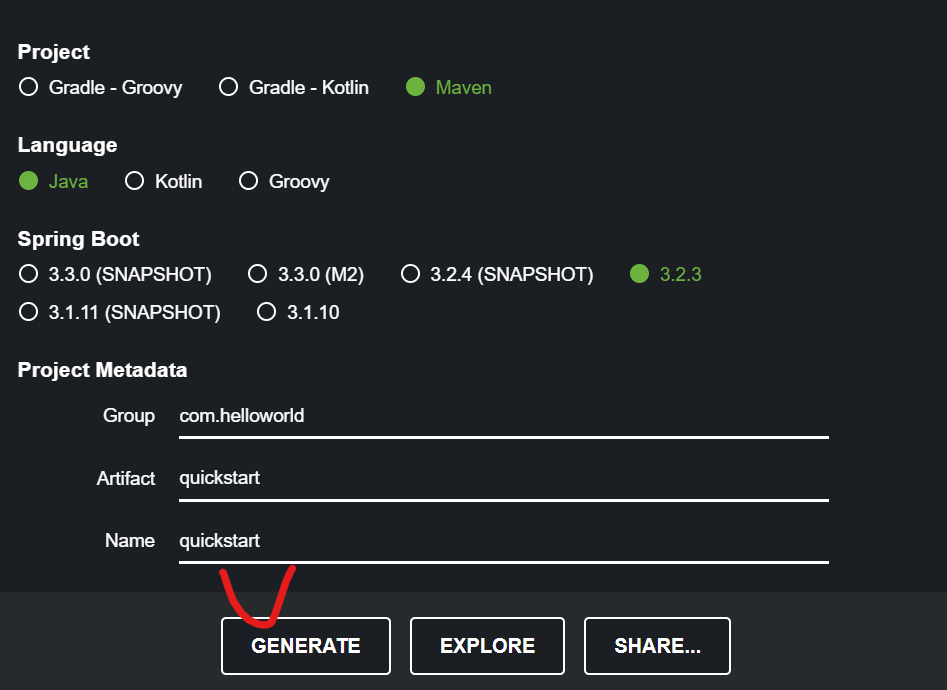Screen dimensions: 947x690
Task: Click the GENERATE button
Action: click(x=306, y=646)
